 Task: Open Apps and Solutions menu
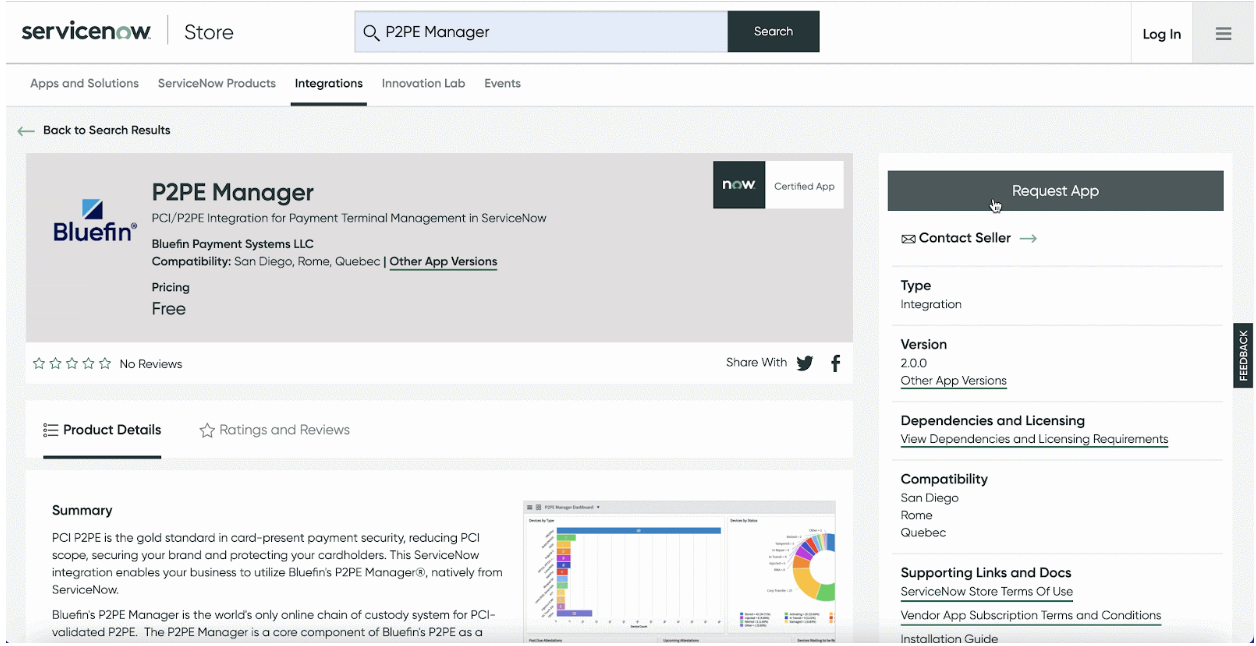point(85,84)
